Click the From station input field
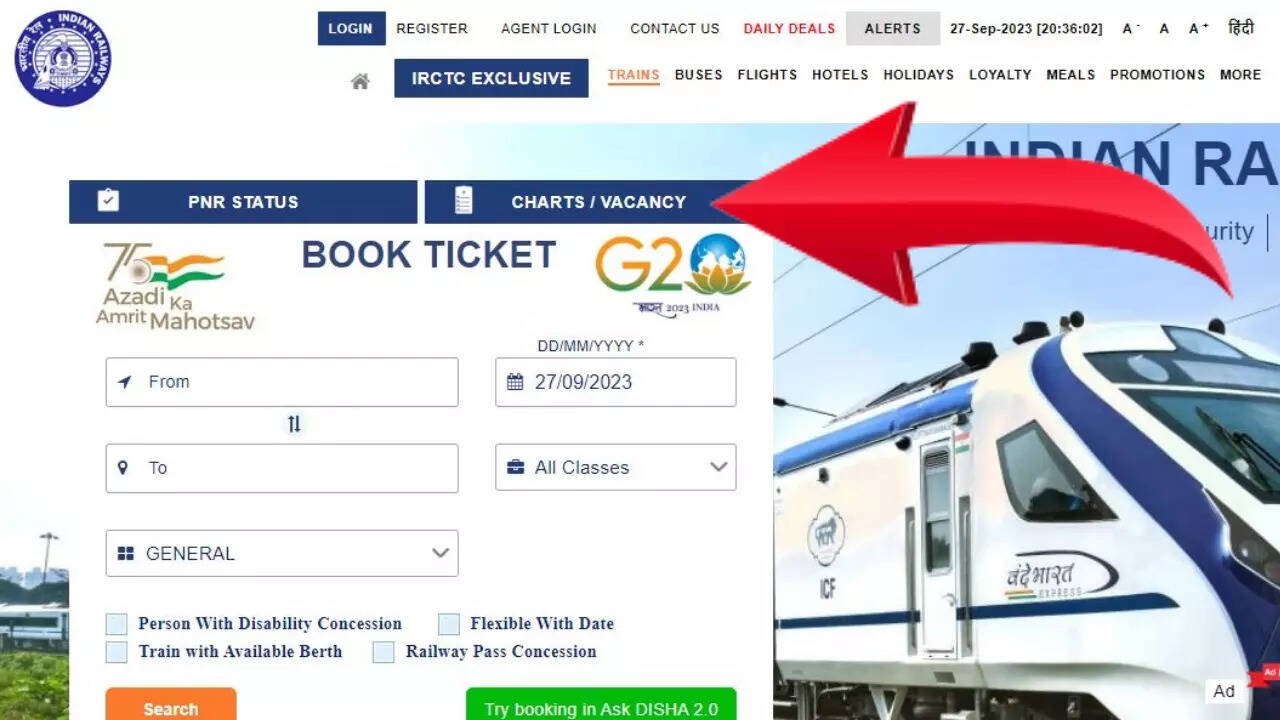The image size is (1280, 720). (282, 382)
